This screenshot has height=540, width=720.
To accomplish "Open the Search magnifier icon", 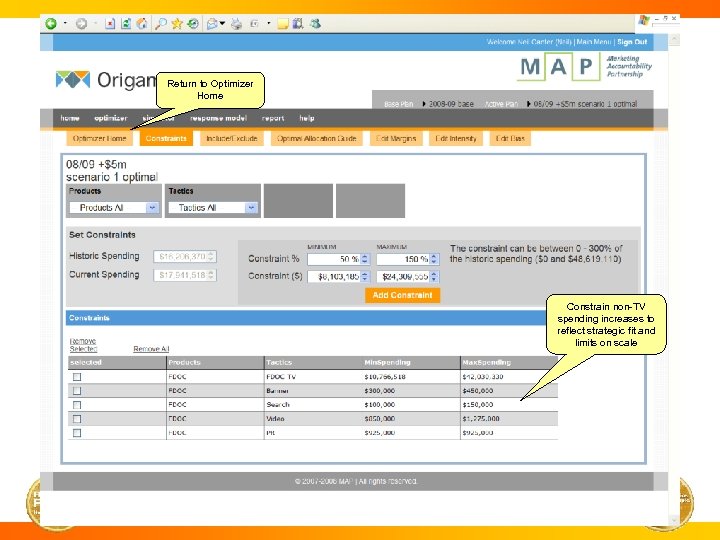I will click(160, 23).
